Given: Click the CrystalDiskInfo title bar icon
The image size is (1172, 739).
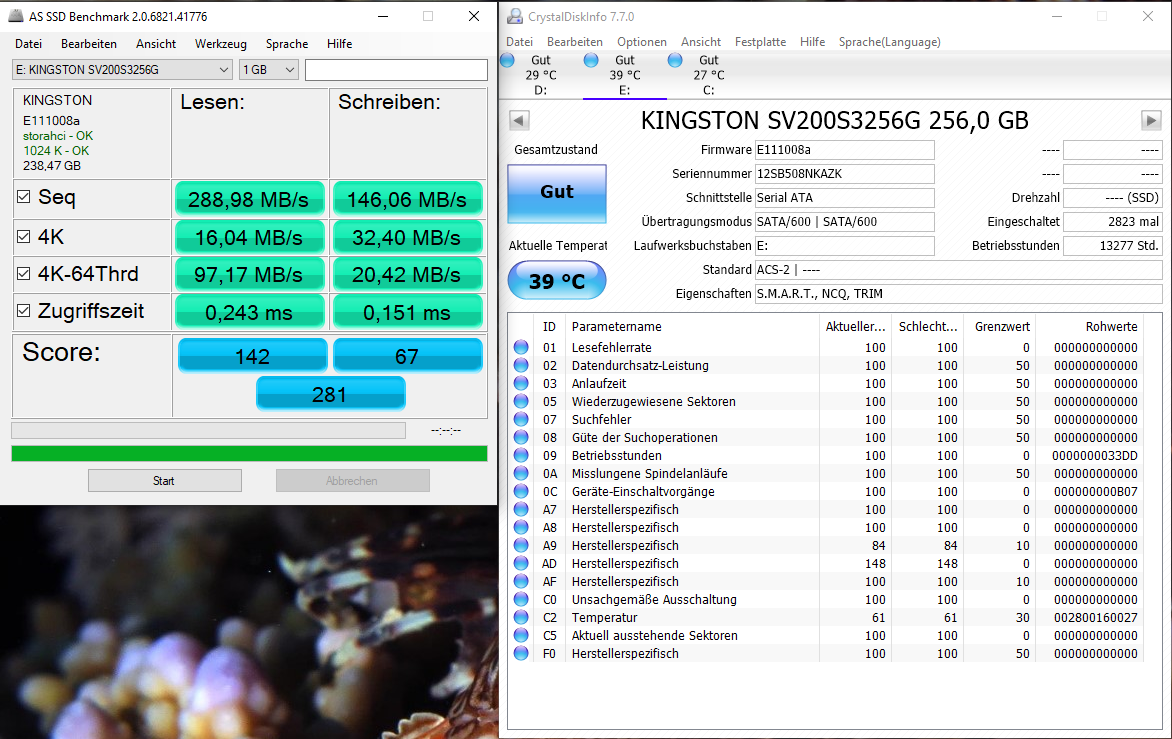Looking at the screenshot, I should [x=514, y=16].
